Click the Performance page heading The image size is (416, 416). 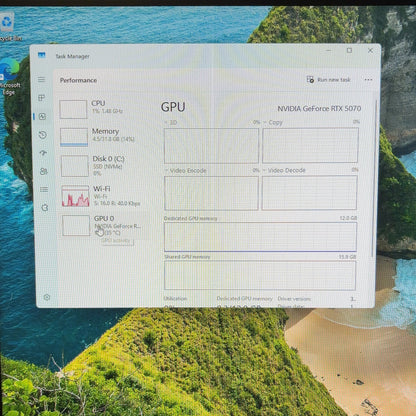[78, 80]
